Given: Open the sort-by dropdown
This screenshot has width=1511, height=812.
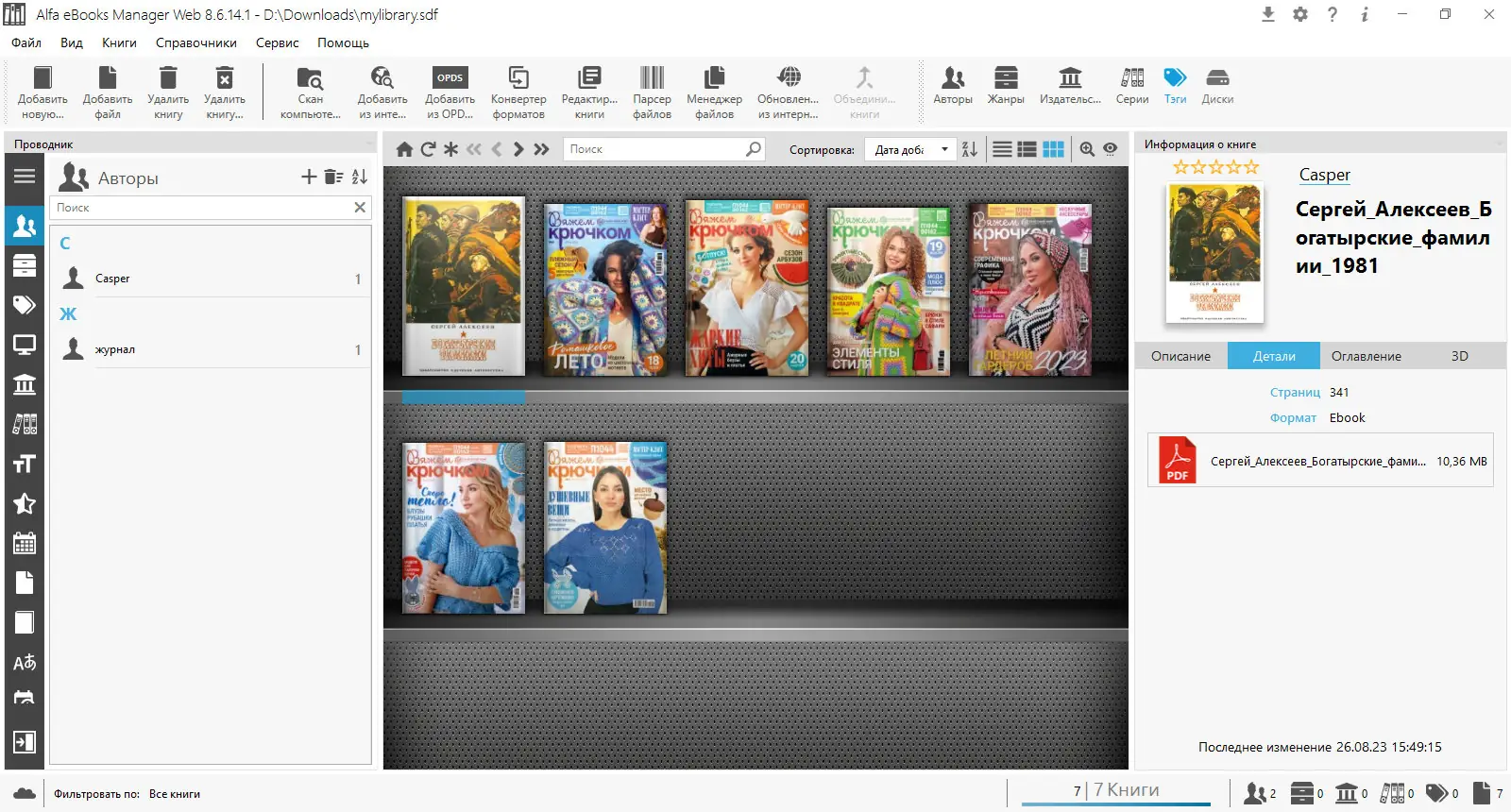Looking at the screenshot, I should [911, 149].
